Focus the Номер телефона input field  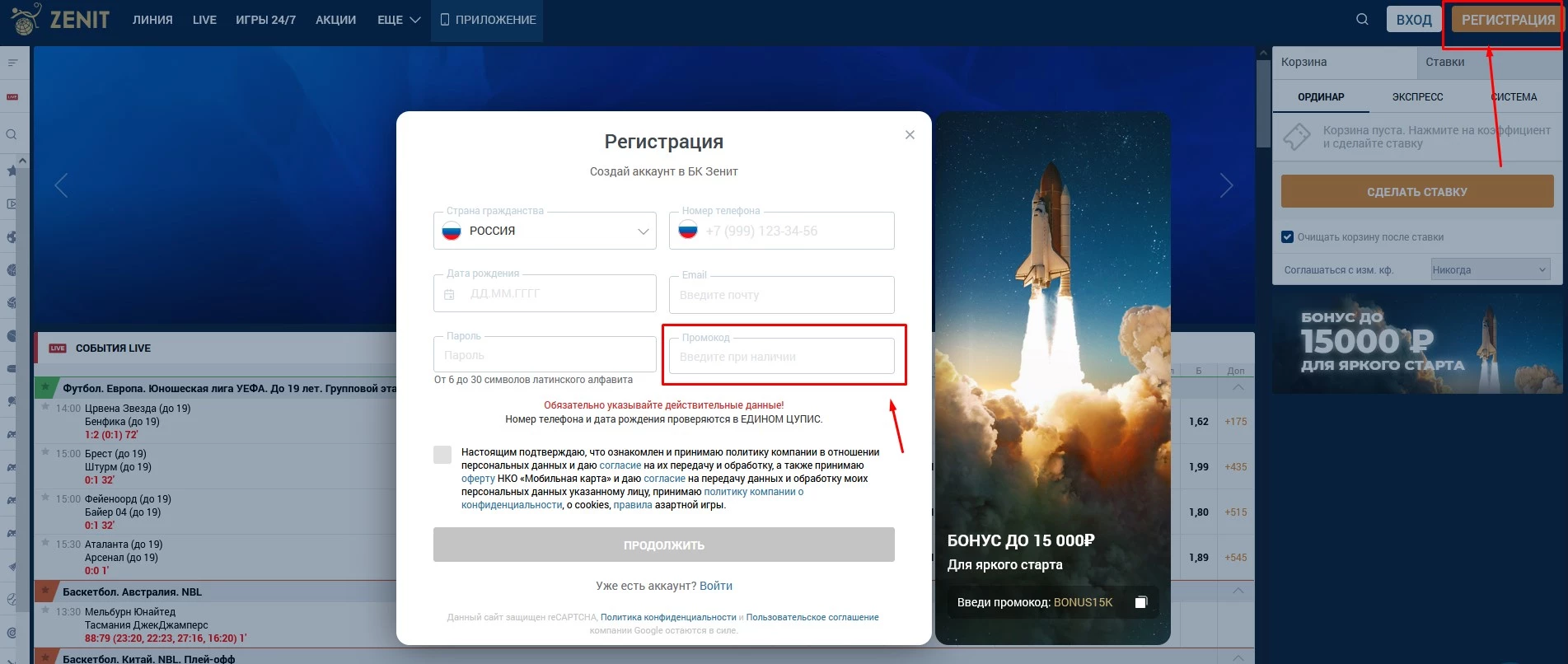pyautogui.click(x=782, y=231)
